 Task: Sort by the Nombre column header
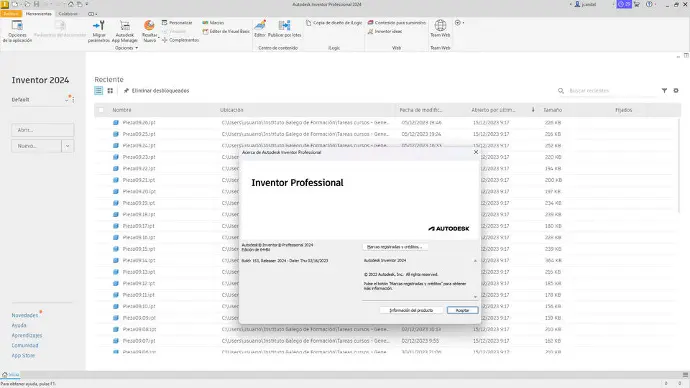point(121,110)
